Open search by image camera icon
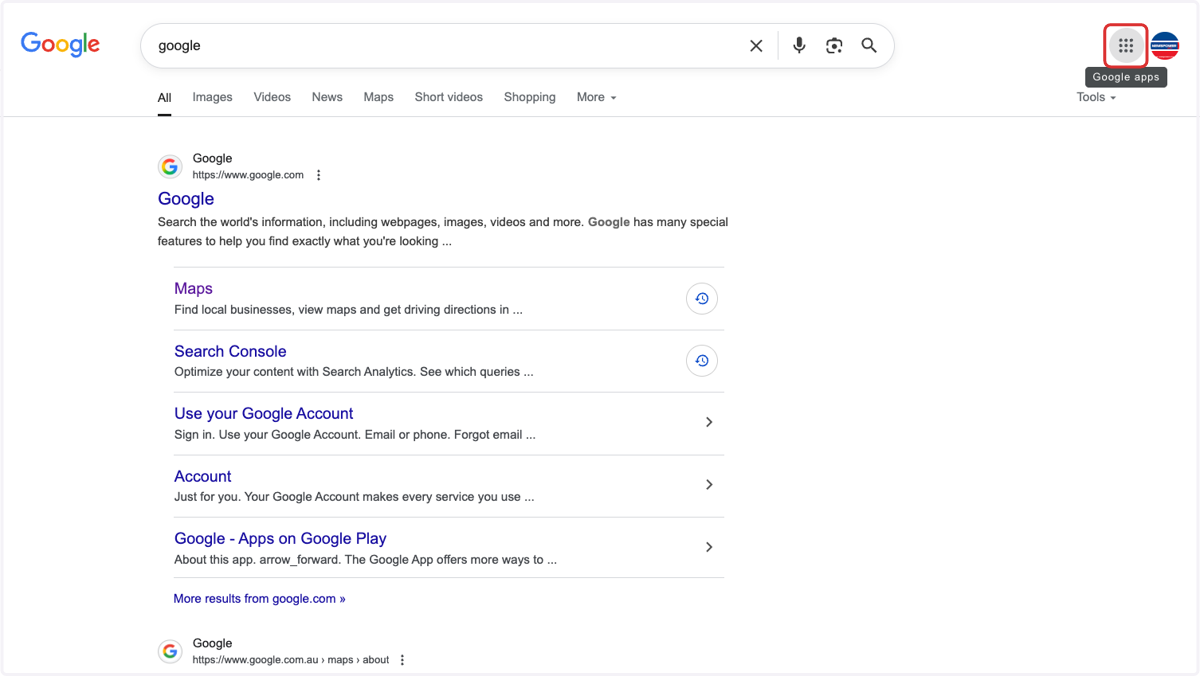 [x=834, y=45]
